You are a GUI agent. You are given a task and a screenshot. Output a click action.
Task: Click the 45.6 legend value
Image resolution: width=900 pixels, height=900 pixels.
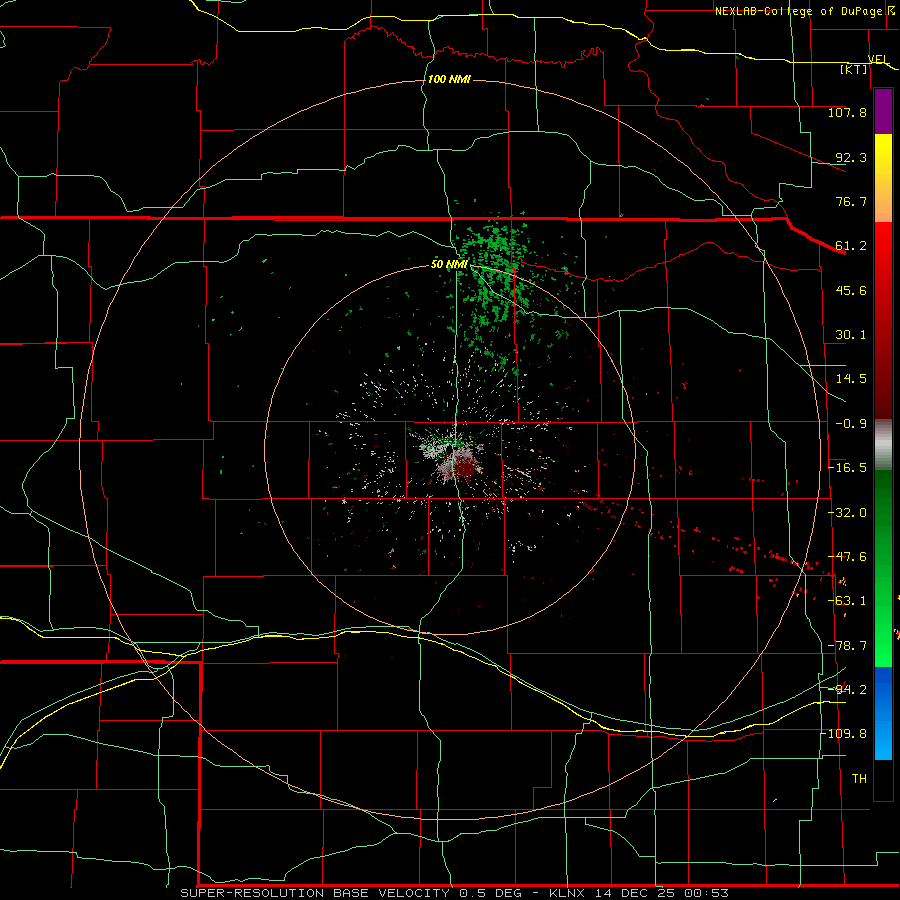pyautogui.click(x=851, y=290)
